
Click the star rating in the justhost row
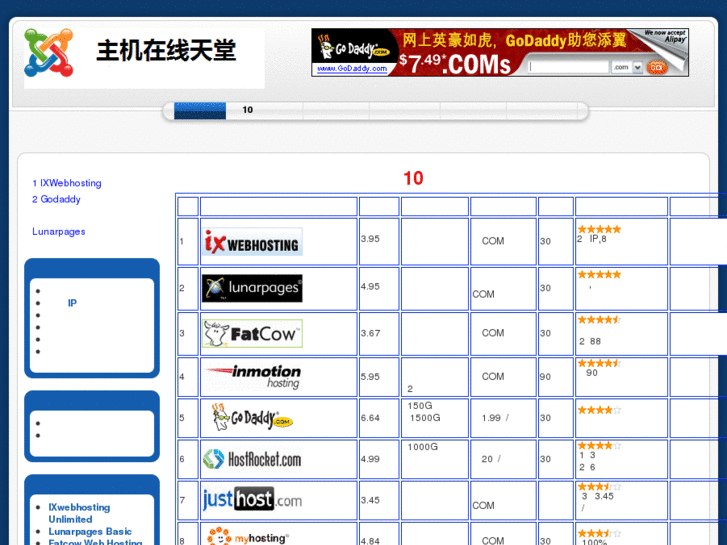pyautogui.click(x=599, y=487)
